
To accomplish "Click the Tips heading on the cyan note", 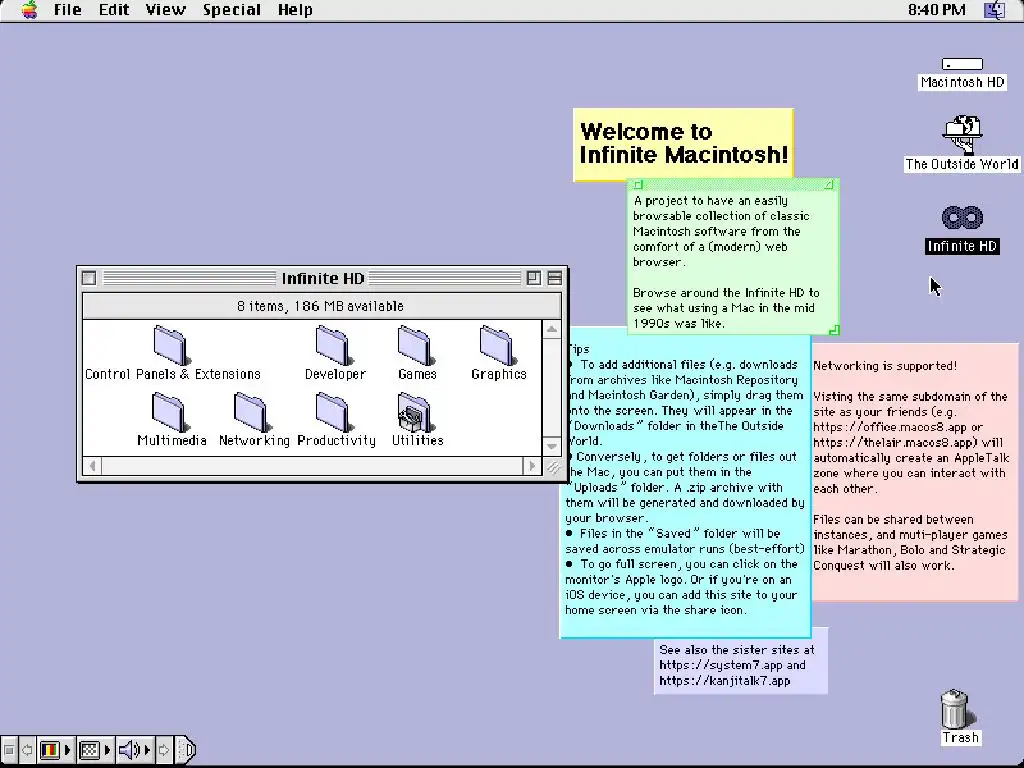I will click(579, 349).
